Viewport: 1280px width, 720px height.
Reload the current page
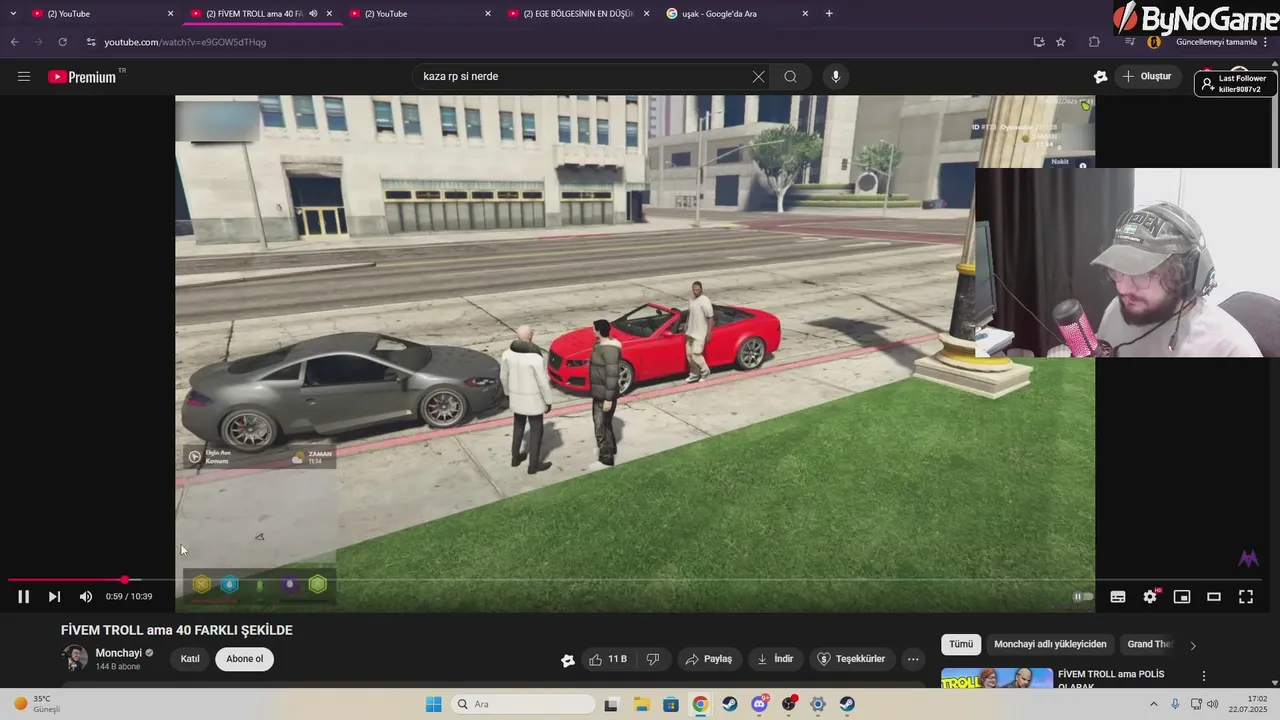(62, 42)
